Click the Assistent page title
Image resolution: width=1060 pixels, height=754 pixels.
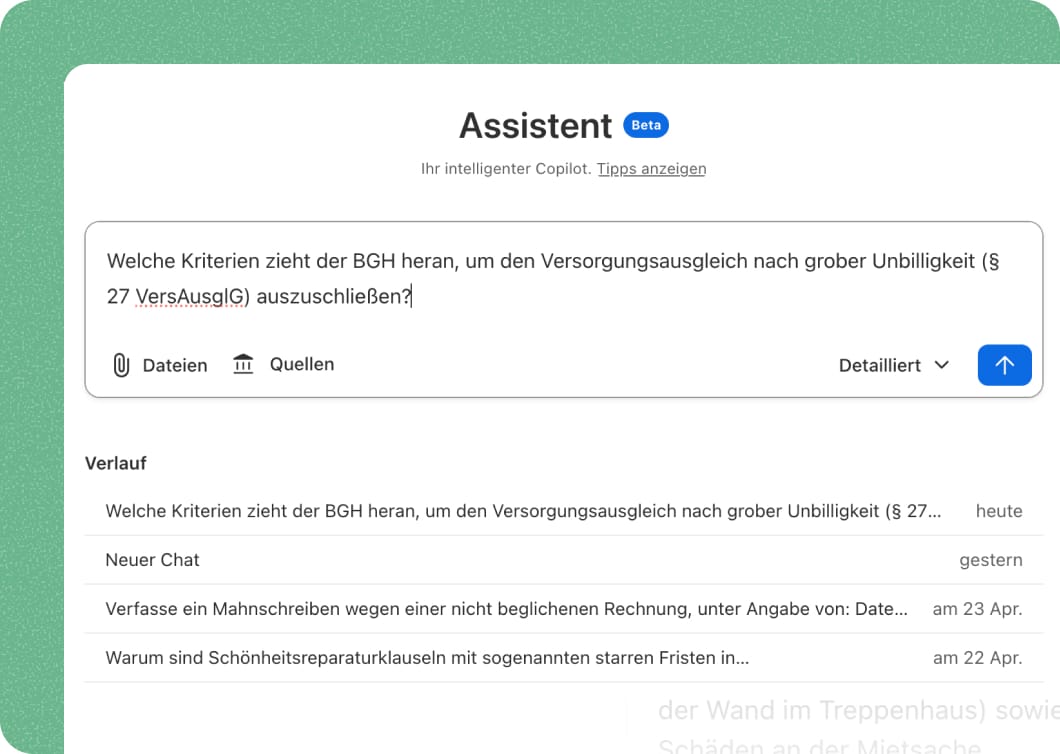[x=535, y=126]
